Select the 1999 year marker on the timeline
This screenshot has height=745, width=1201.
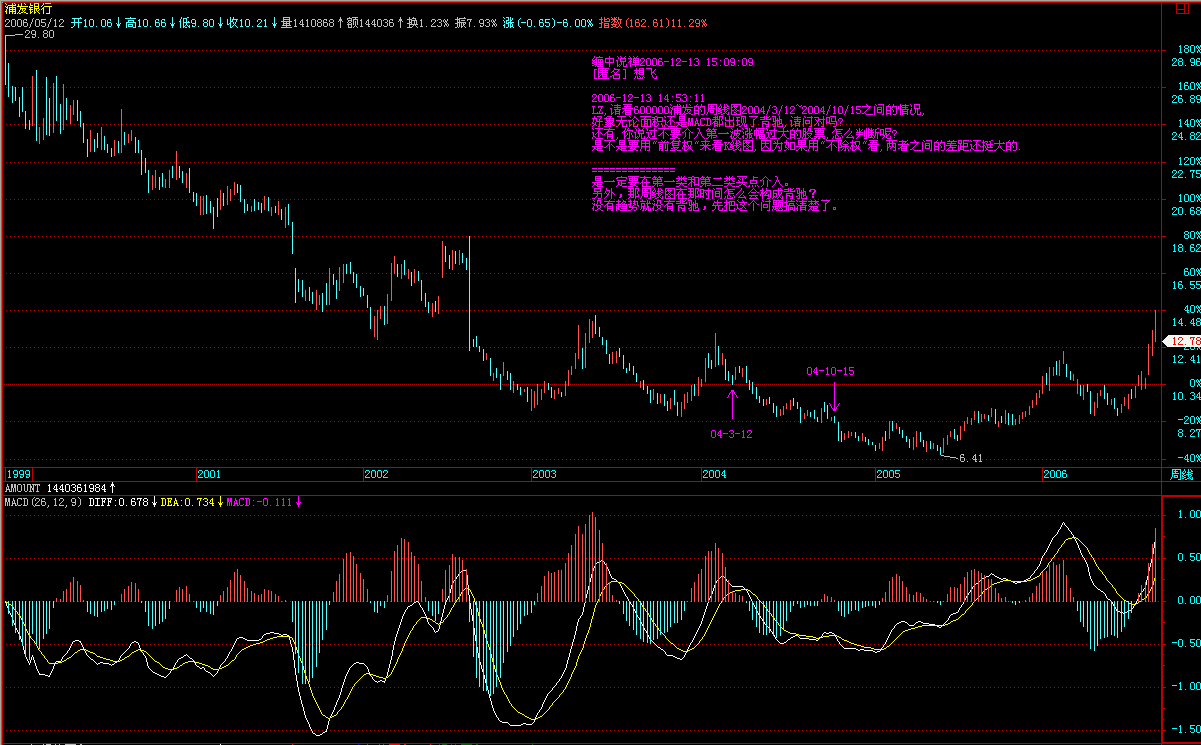tap(19, 473)
